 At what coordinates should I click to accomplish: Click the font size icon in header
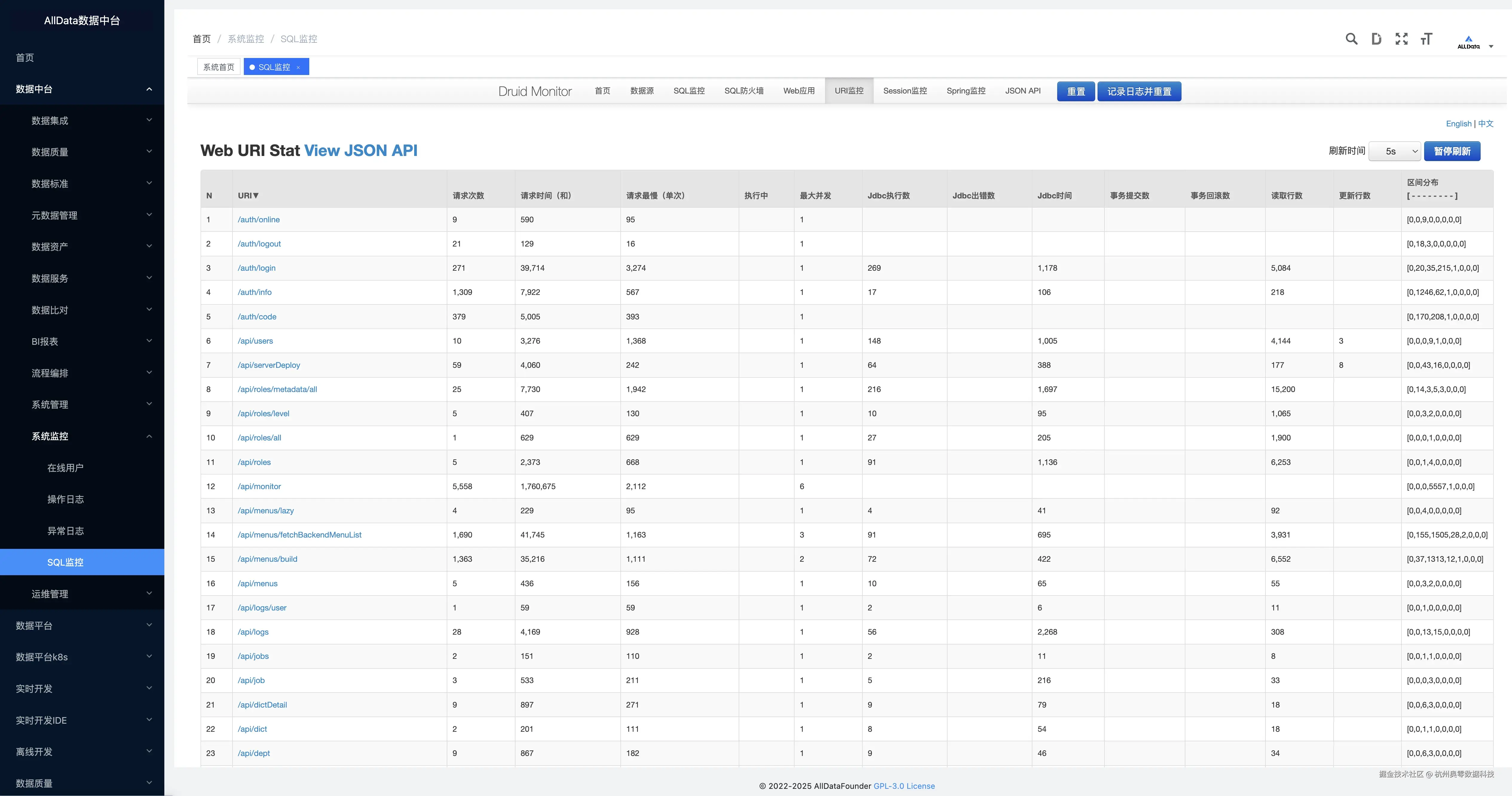[1426, 39]
